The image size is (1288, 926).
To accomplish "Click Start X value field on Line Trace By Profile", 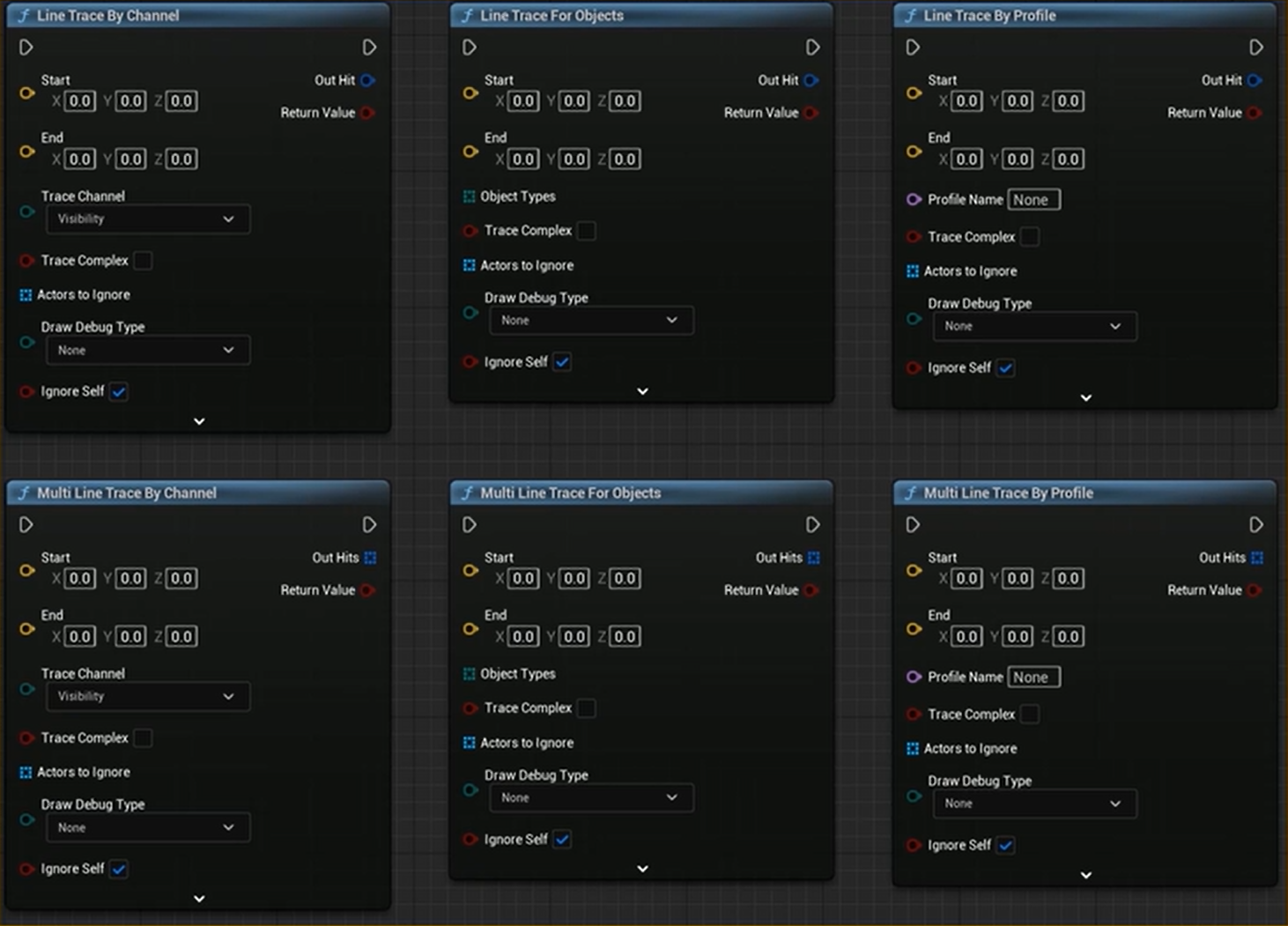I will (966, 101).
